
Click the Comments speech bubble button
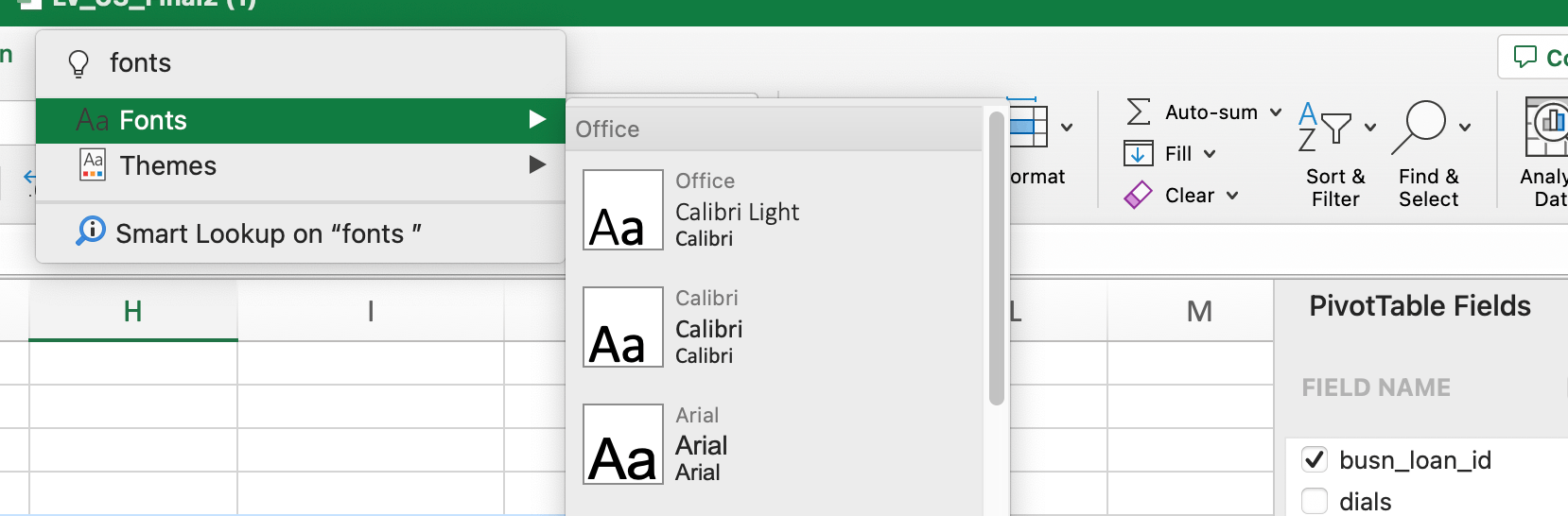tap(1526, 57)
